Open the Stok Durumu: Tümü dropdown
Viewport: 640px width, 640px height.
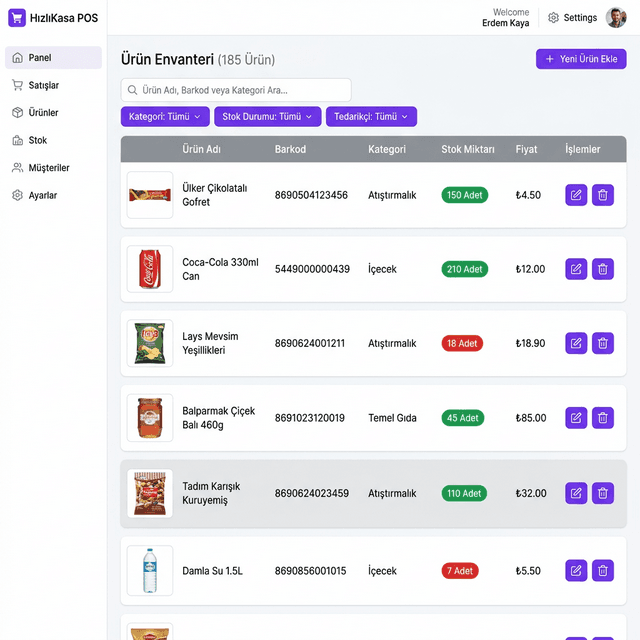(x=267, y=117)
